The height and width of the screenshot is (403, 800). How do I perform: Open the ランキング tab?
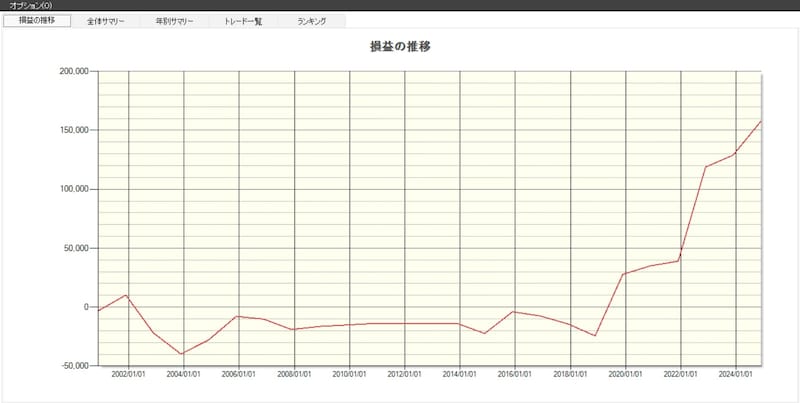pyautogui.click(x=311, y=21)
